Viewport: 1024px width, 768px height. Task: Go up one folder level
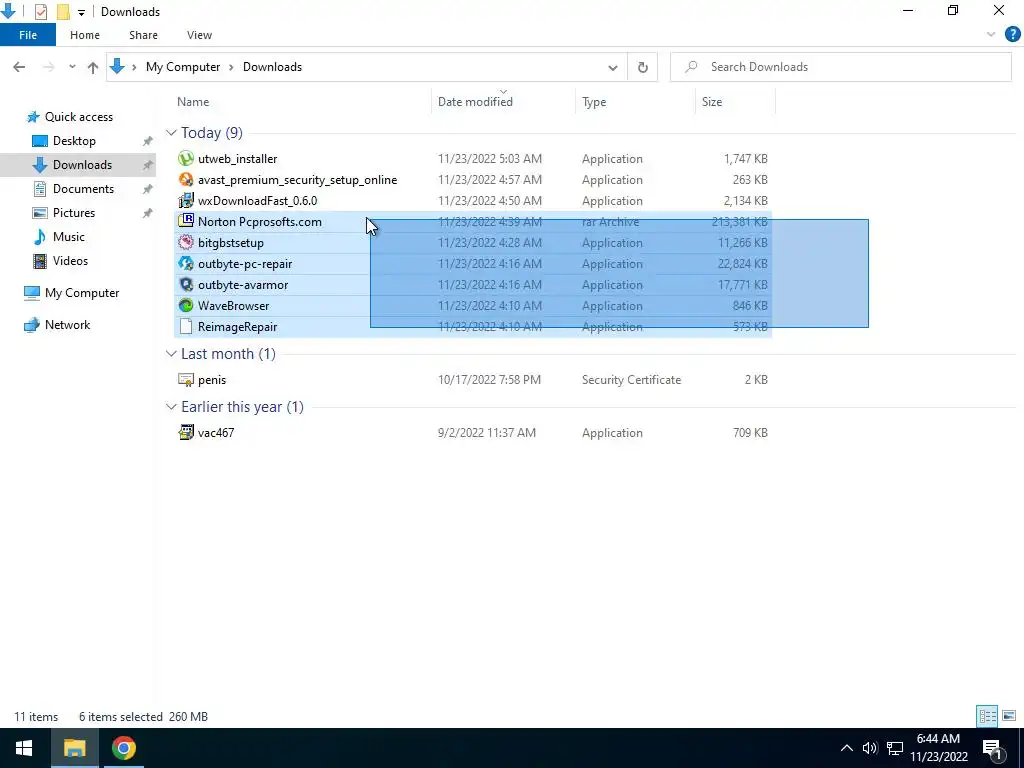[x=93, y=67]
